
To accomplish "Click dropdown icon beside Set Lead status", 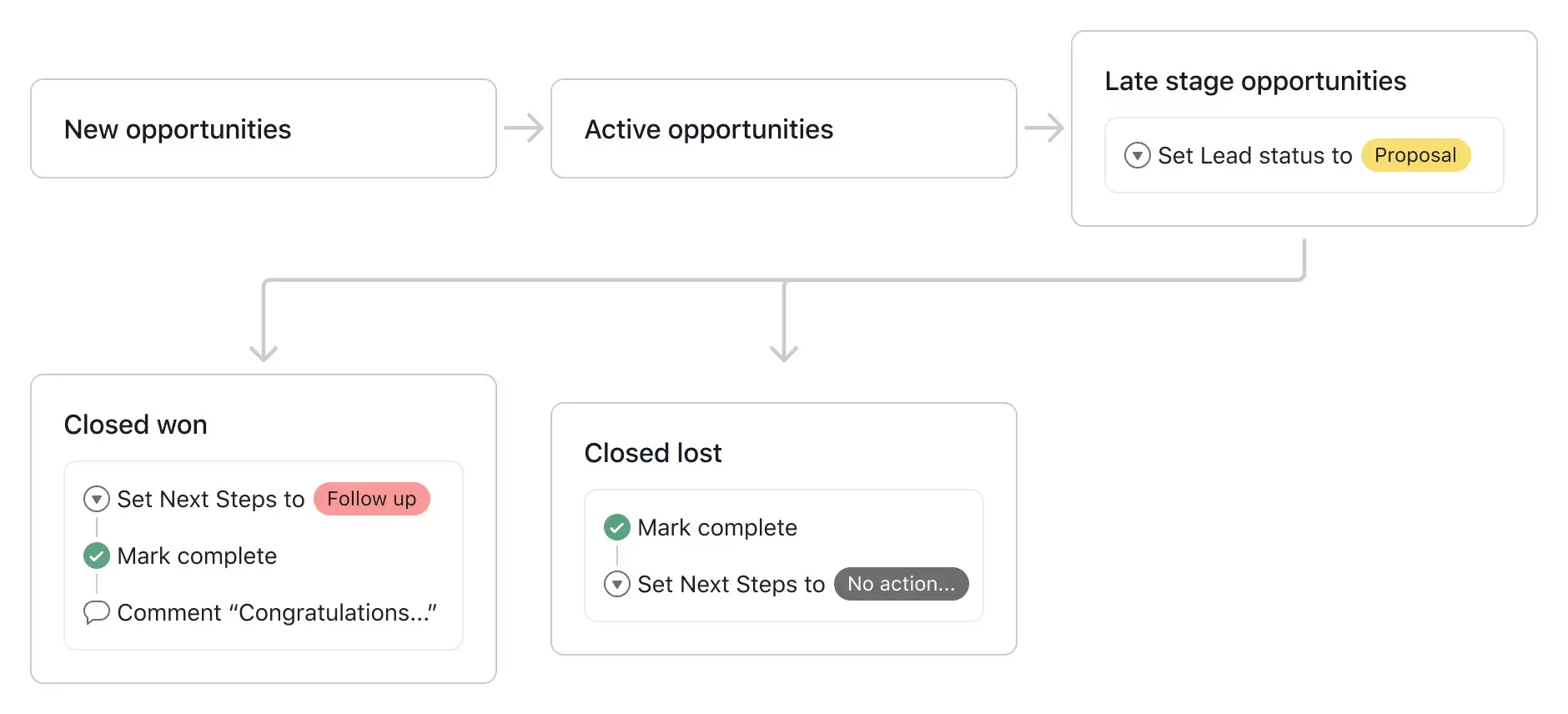I will 1137,155.
